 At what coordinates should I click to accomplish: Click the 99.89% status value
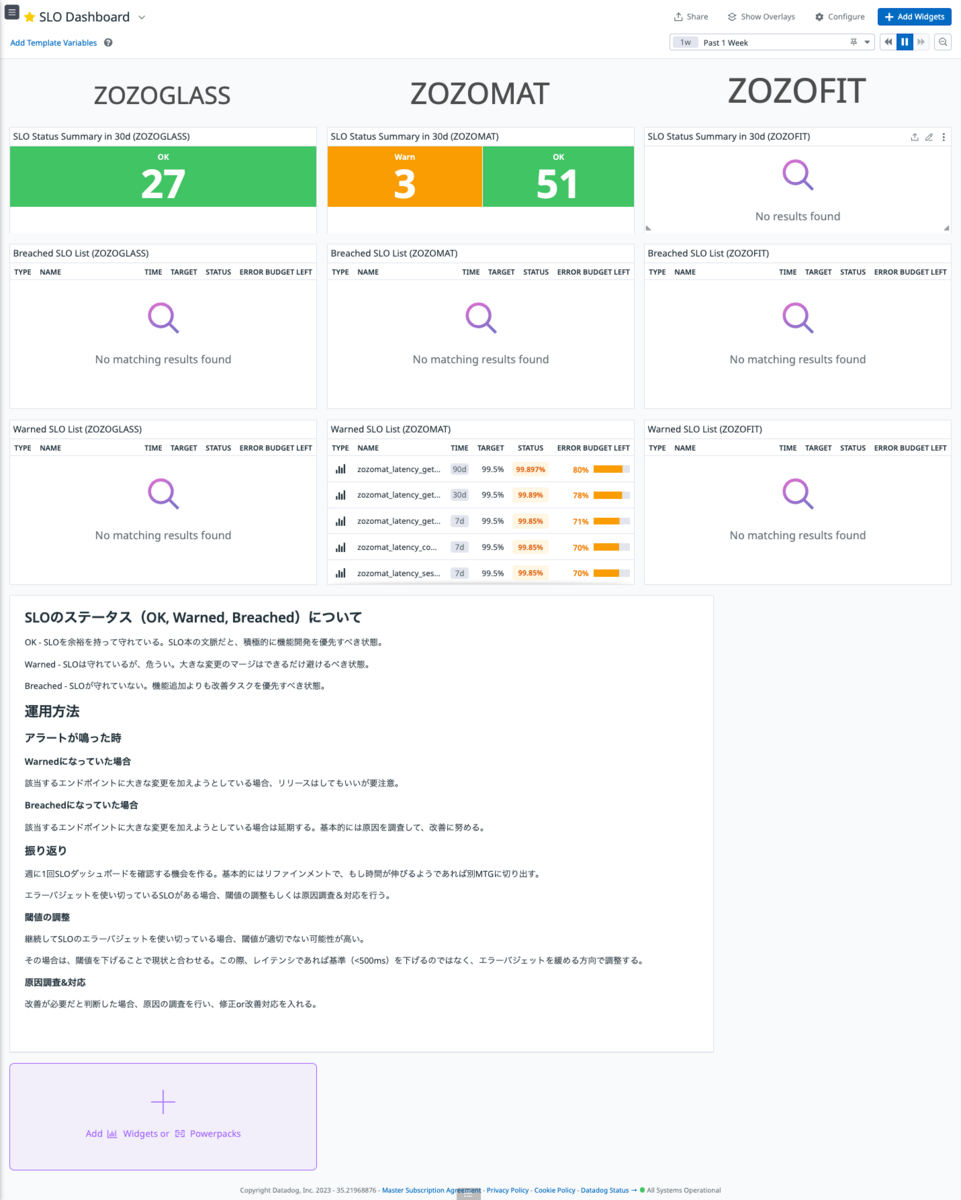click(x=530, y=495)
